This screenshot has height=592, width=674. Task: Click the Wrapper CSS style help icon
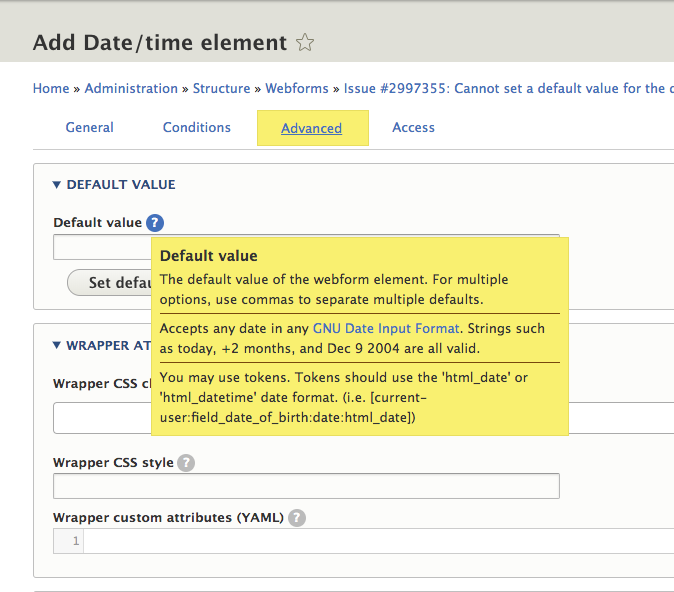click(x=186, y=463)
